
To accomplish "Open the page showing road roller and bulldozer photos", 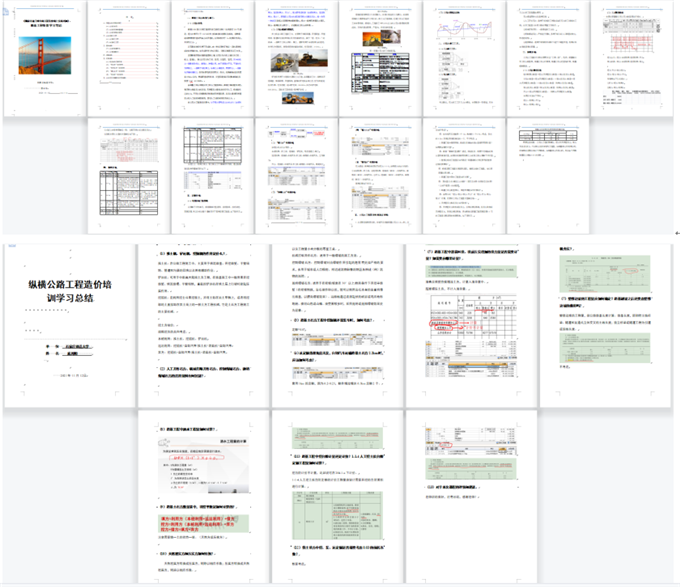I will coord(296,59).
